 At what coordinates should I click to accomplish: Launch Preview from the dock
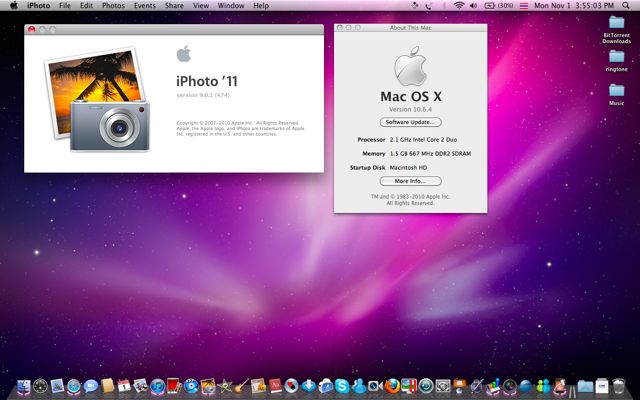pos(141,386)
